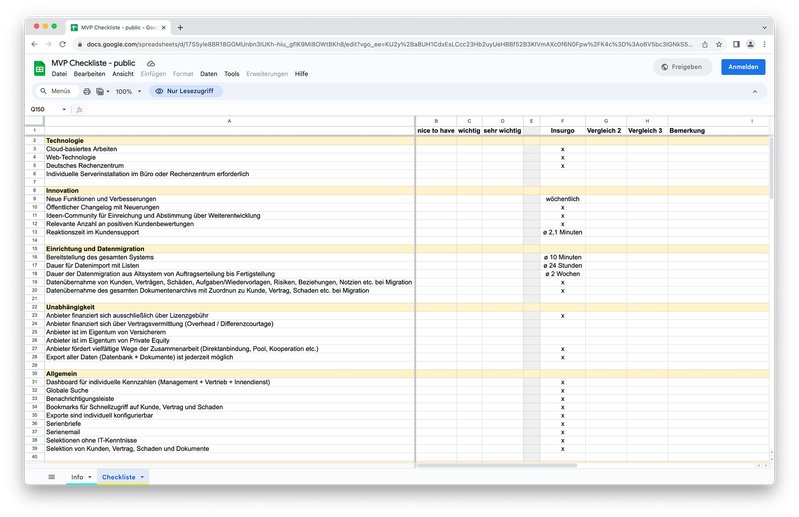Screen dimensions: 799x517
Task: Select row 30 header number
Action: (x=35, y=374)
